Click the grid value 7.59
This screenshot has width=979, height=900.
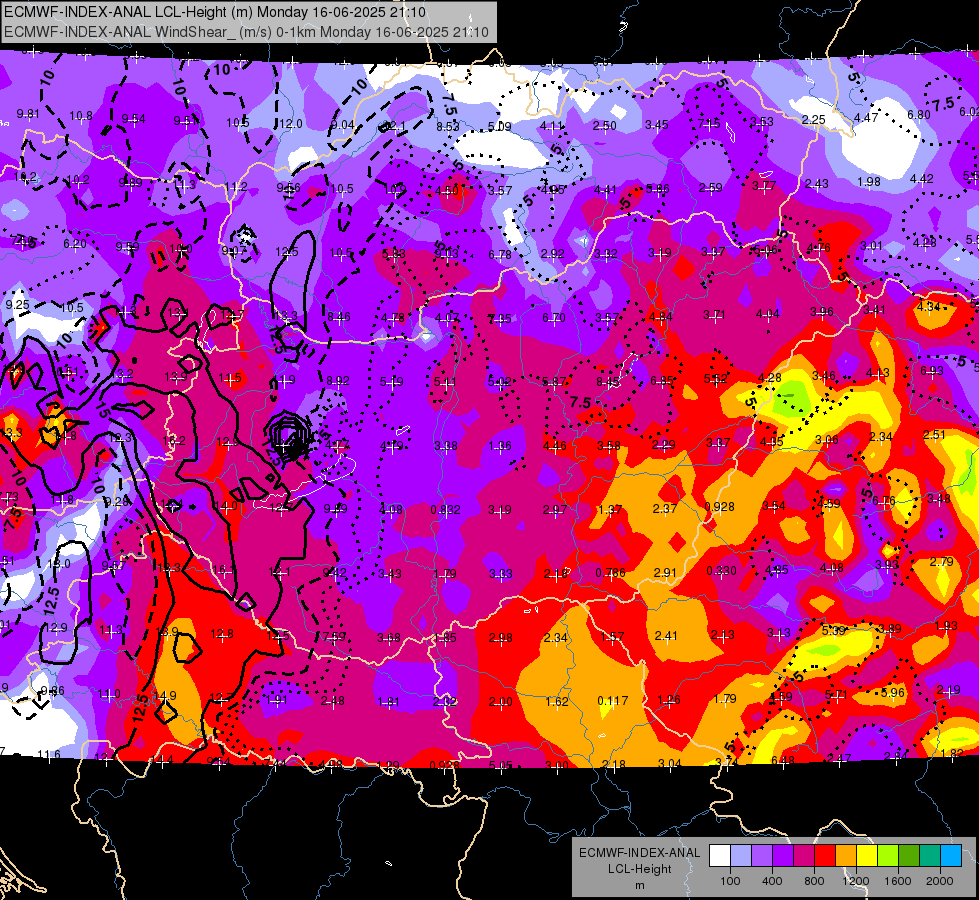tap(334, 636)
